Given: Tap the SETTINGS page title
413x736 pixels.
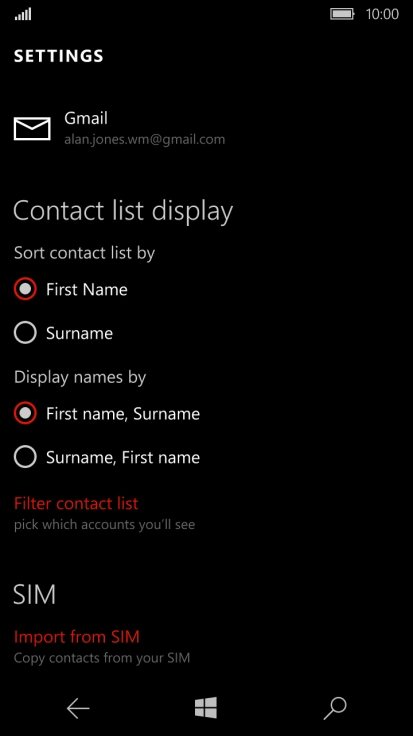Looking at the screenshot, I should [59, 56].
